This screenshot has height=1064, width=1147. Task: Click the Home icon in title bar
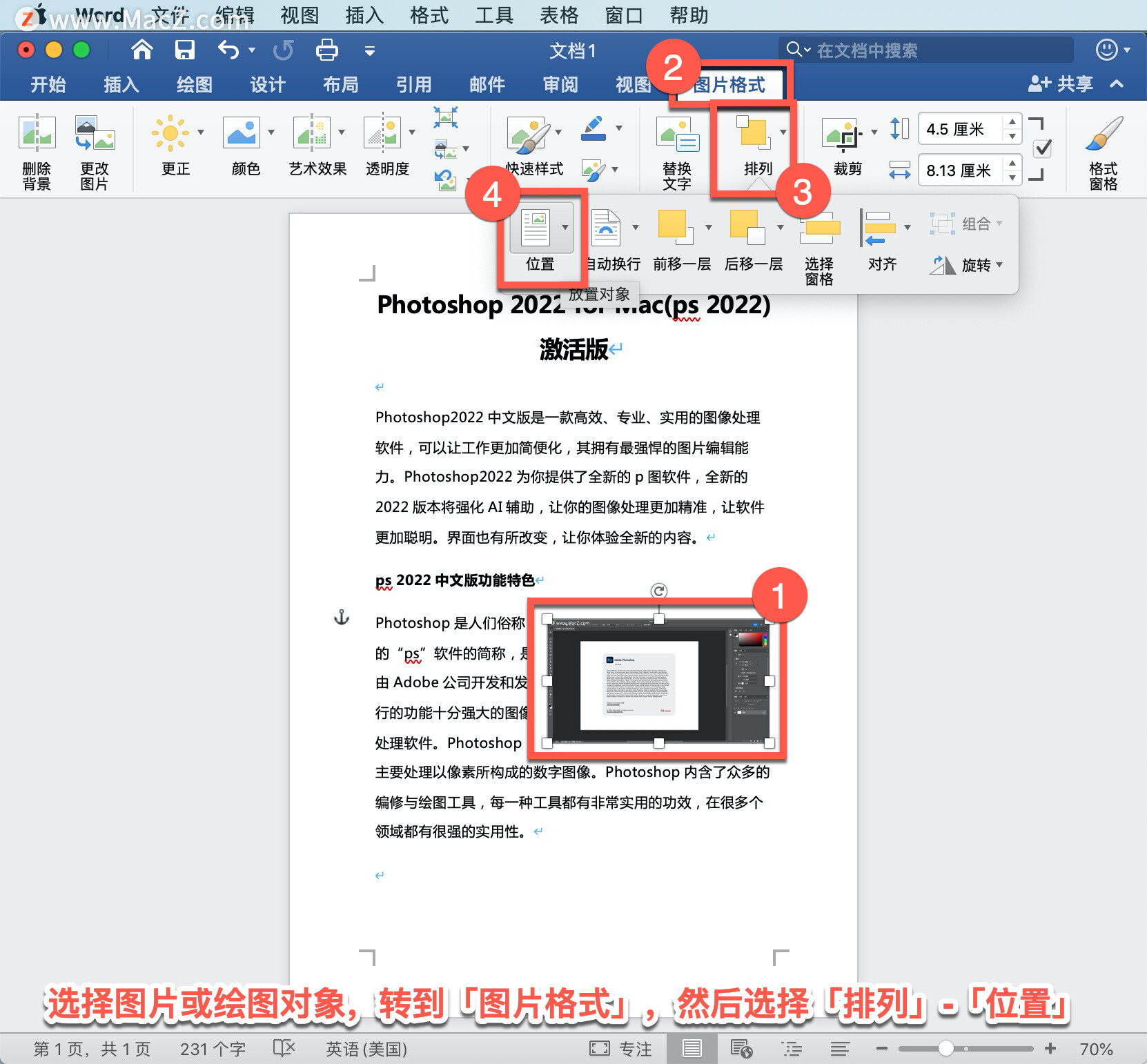[142, 50]
